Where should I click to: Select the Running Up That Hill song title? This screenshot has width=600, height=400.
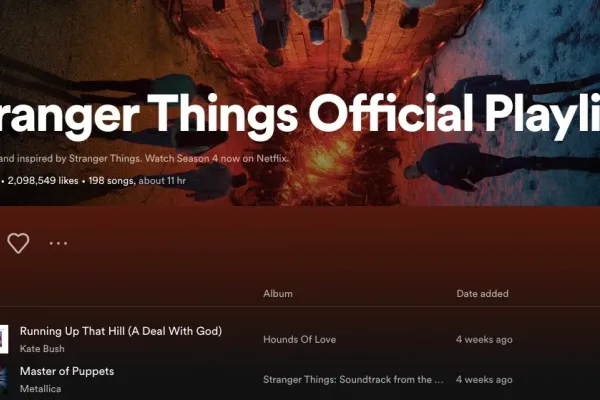[121, 331]
